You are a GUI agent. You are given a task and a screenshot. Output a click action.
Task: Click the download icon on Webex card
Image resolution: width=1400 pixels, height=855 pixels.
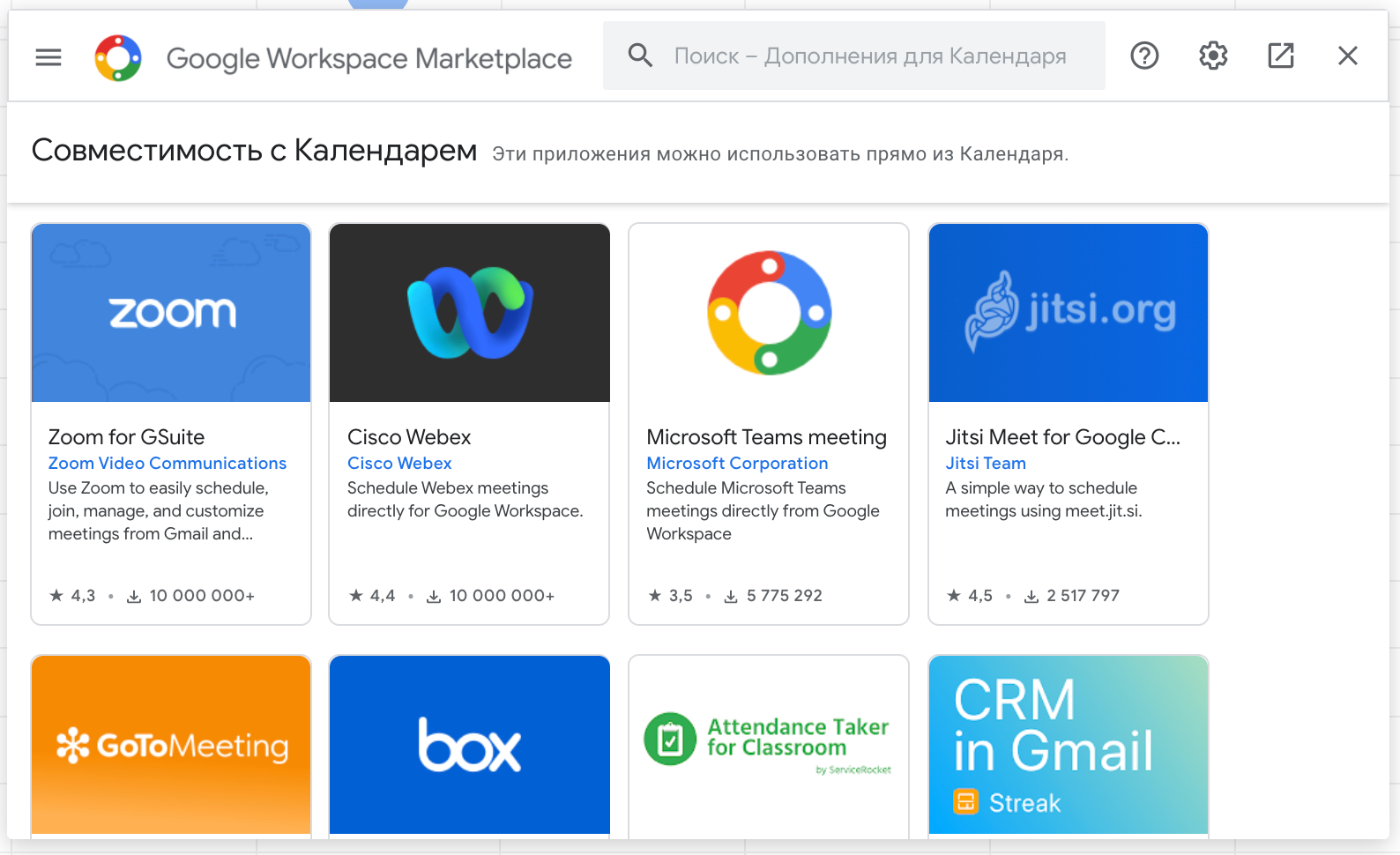[434, 597]
